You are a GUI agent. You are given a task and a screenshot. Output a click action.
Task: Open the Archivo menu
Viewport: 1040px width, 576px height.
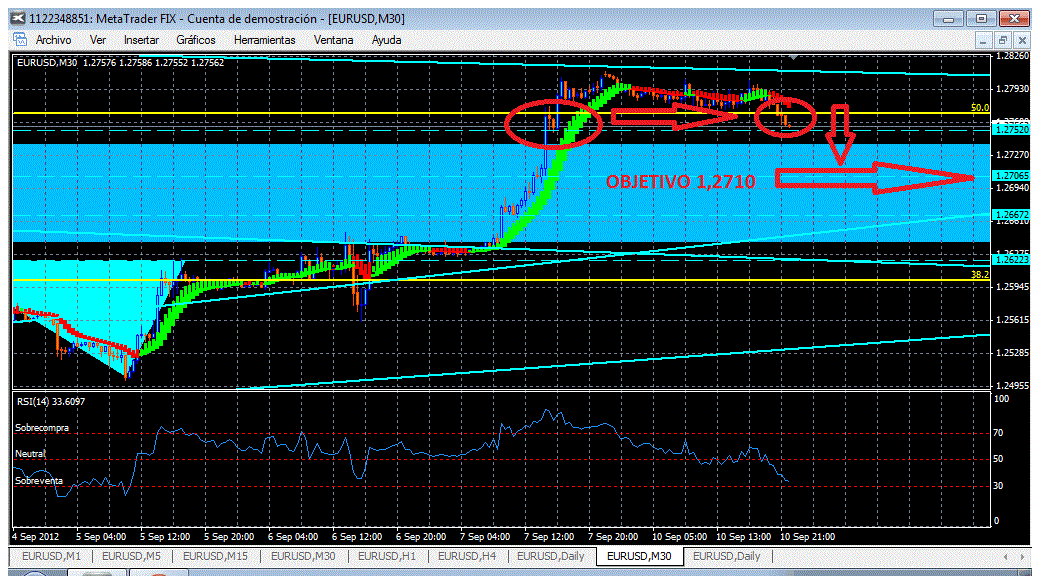tap(54, 40)
